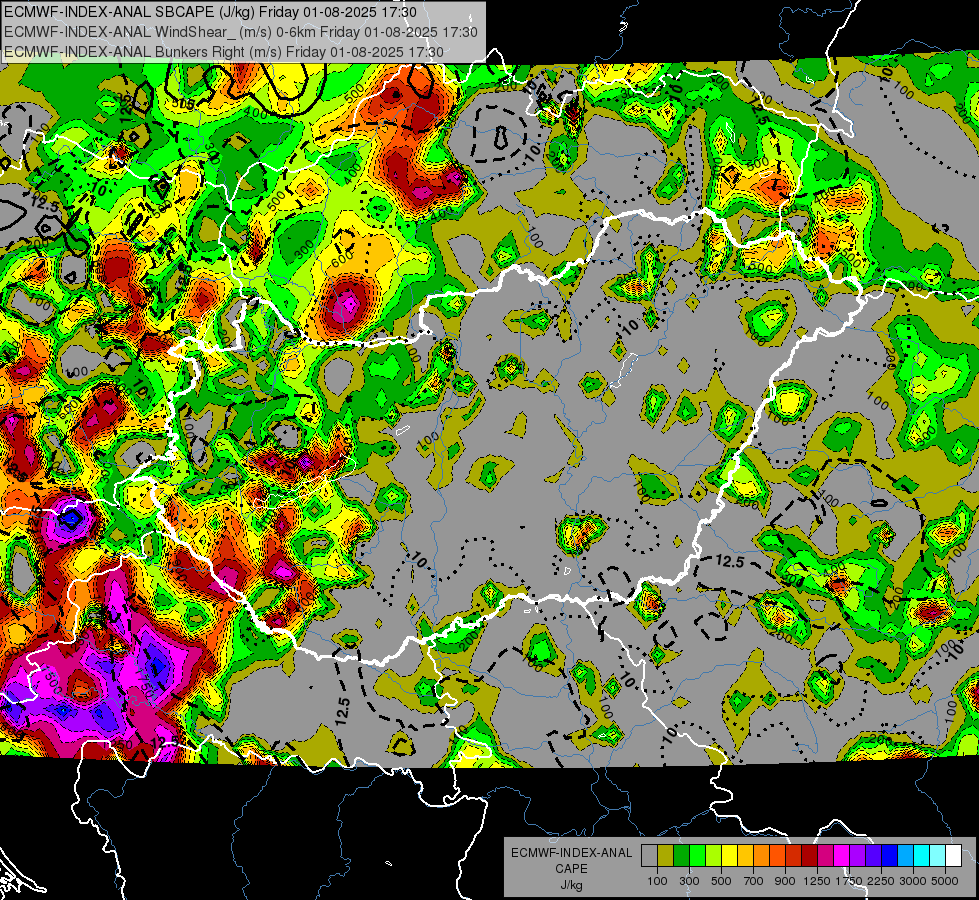Pick the dark green swatch in the legend
979x900 pixels.
tap(681, 855)
